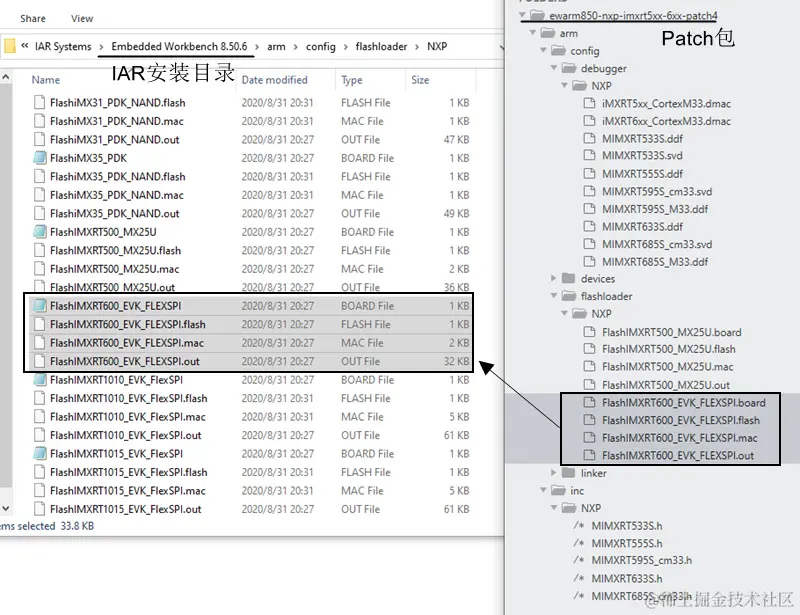Image resolution: width=800 pixels, height=615 pixels.
Task: Select FlashIMXRT500_MX25U.mac in Explorer list
Action: click(114, 269)
